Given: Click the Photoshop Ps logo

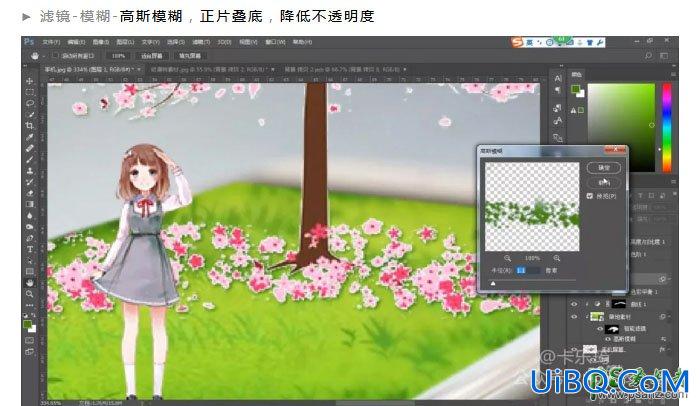Looking at the screenshot, I should (29, 42).
